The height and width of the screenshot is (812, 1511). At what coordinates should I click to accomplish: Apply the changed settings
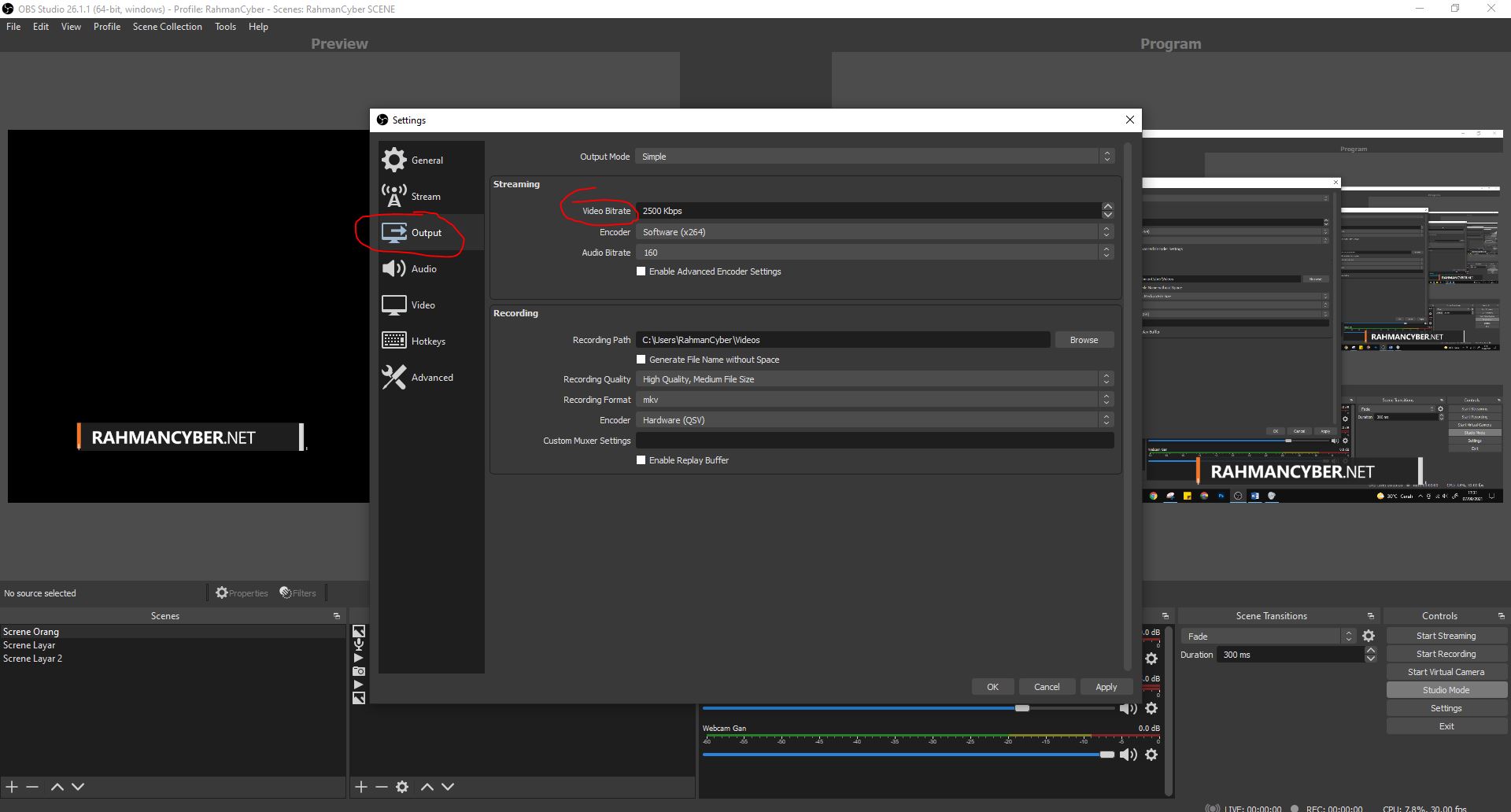(1105, 686)
